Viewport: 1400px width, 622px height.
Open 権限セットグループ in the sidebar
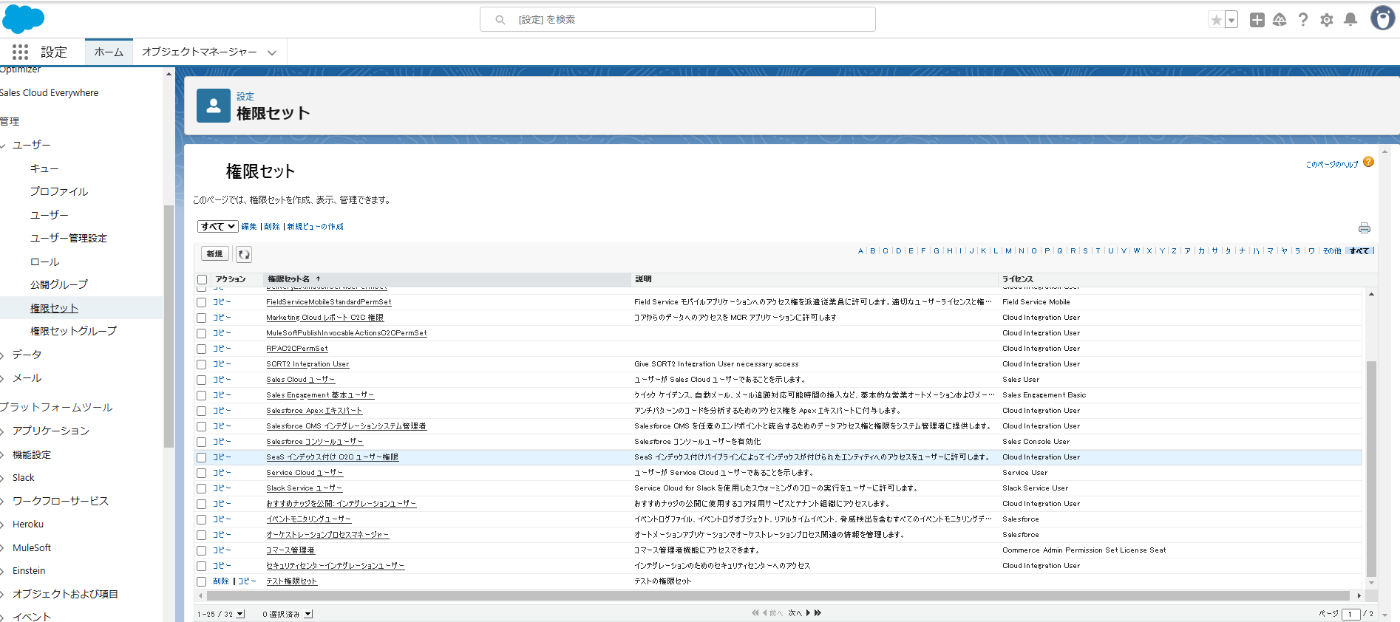tap(73, 331)
